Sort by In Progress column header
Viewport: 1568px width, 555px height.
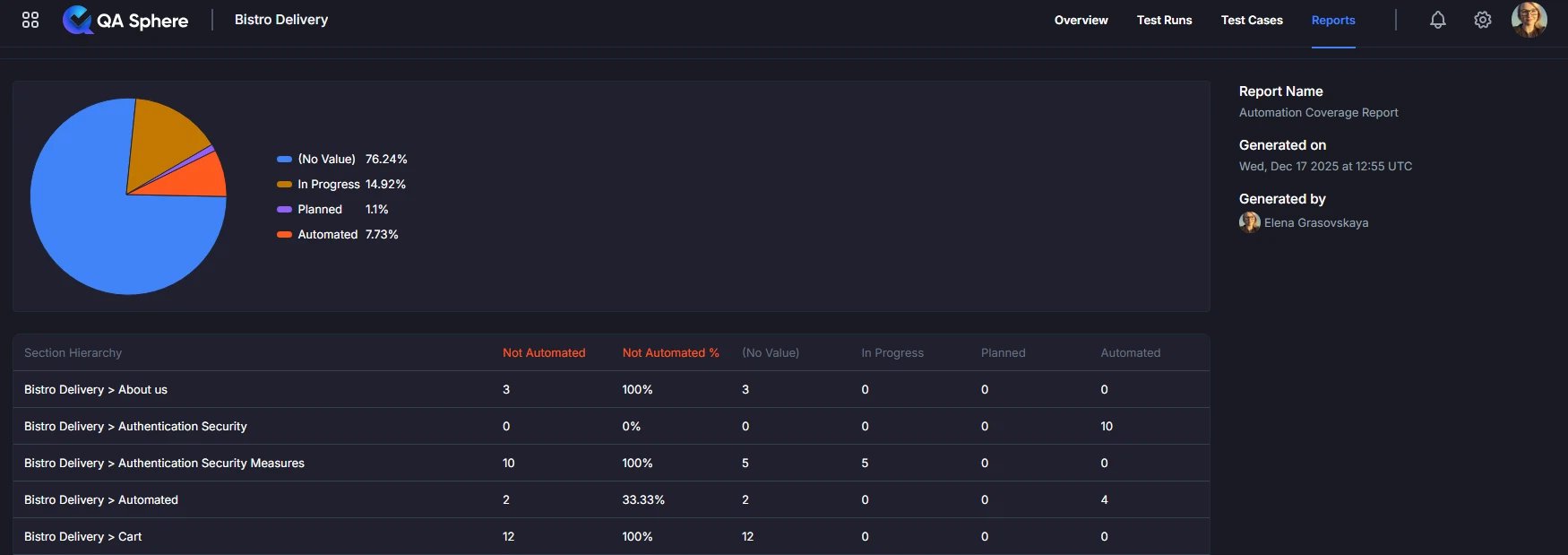point(892,352)
